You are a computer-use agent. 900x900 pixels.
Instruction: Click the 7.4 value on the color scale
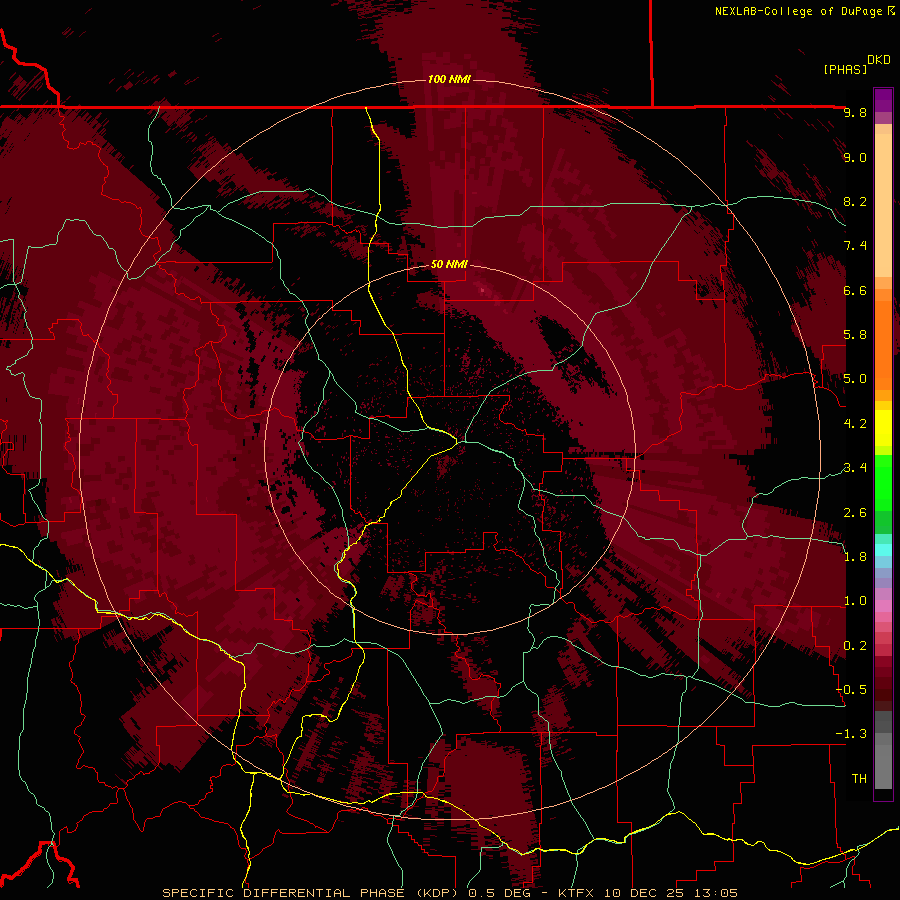pos(855,246)
